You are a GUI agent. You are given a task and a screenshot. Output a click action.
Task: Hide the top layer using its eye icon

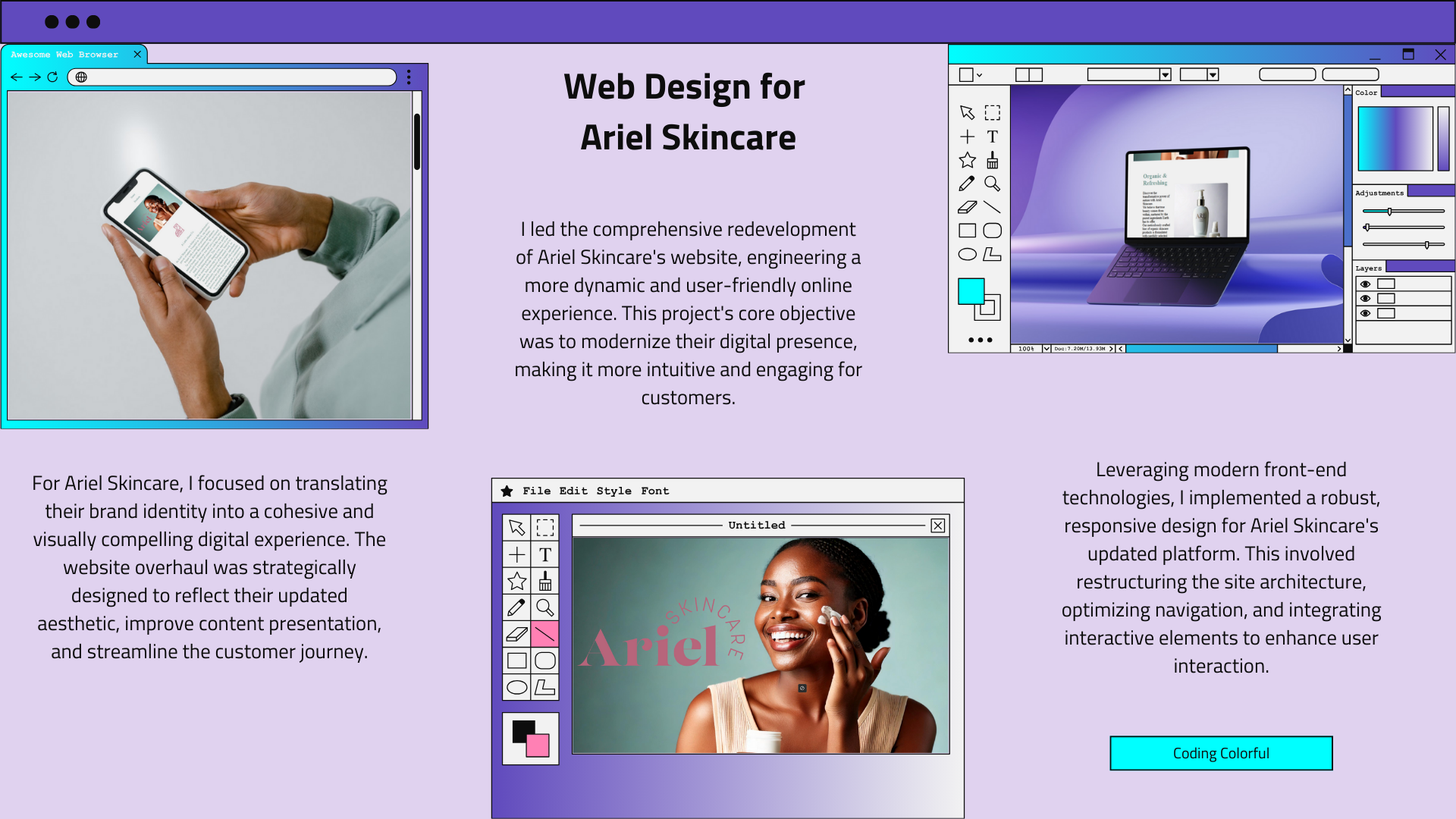1366,284
